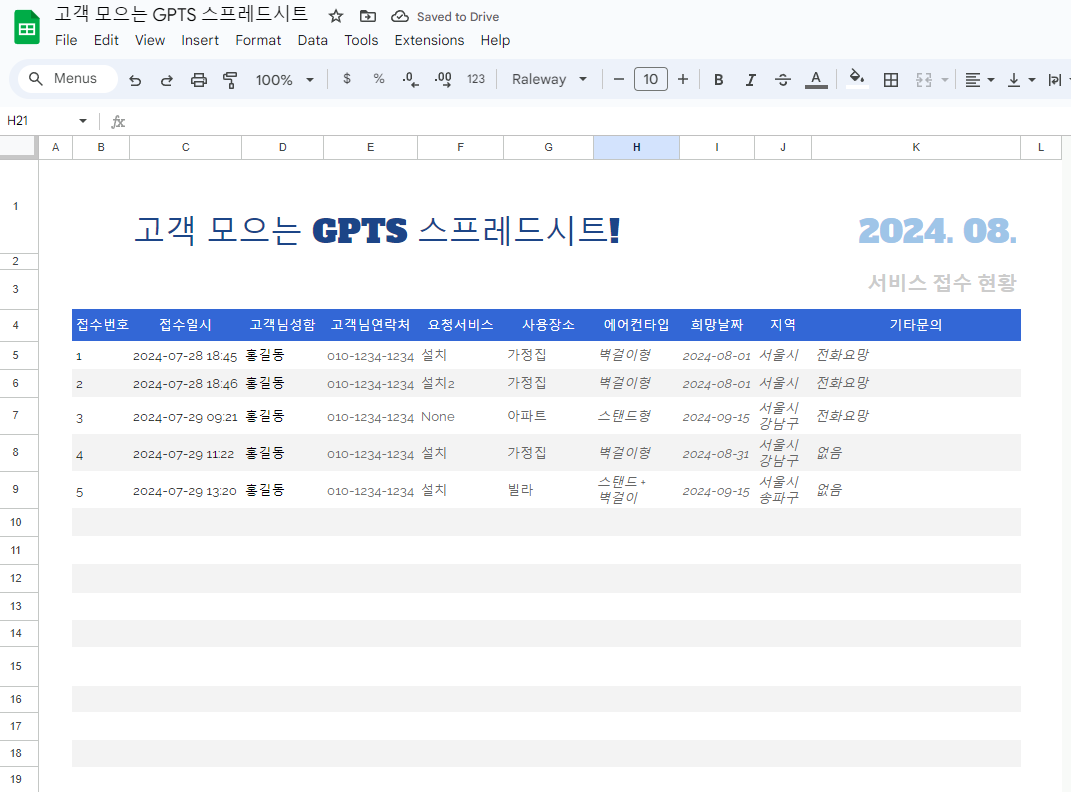Screen dimensions: 1071x792
Task: Toggle bold formatting
Action: pos(718,80)
